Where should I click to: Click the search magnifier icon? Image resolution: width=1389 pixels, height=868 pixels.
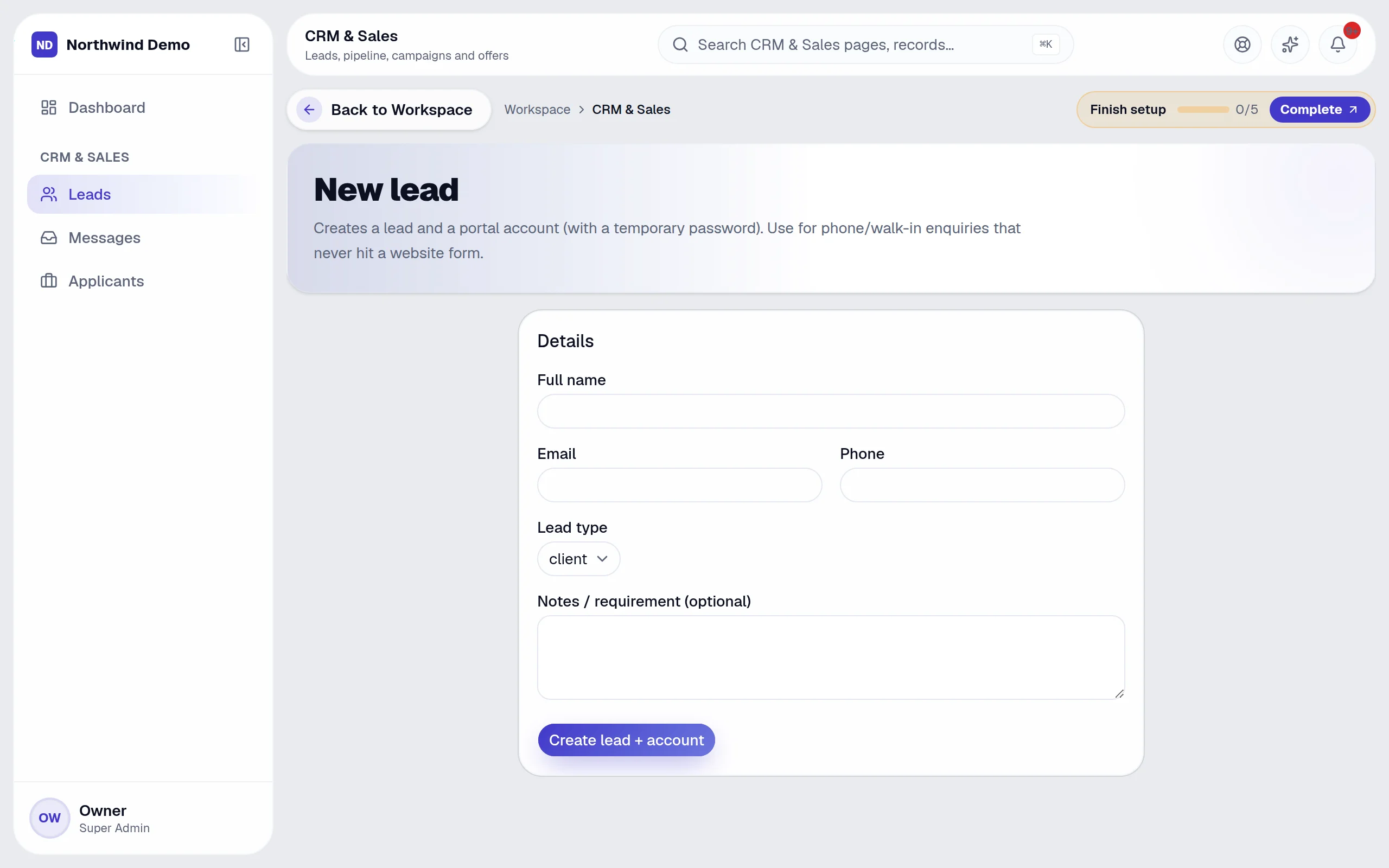tap(680, 45)
